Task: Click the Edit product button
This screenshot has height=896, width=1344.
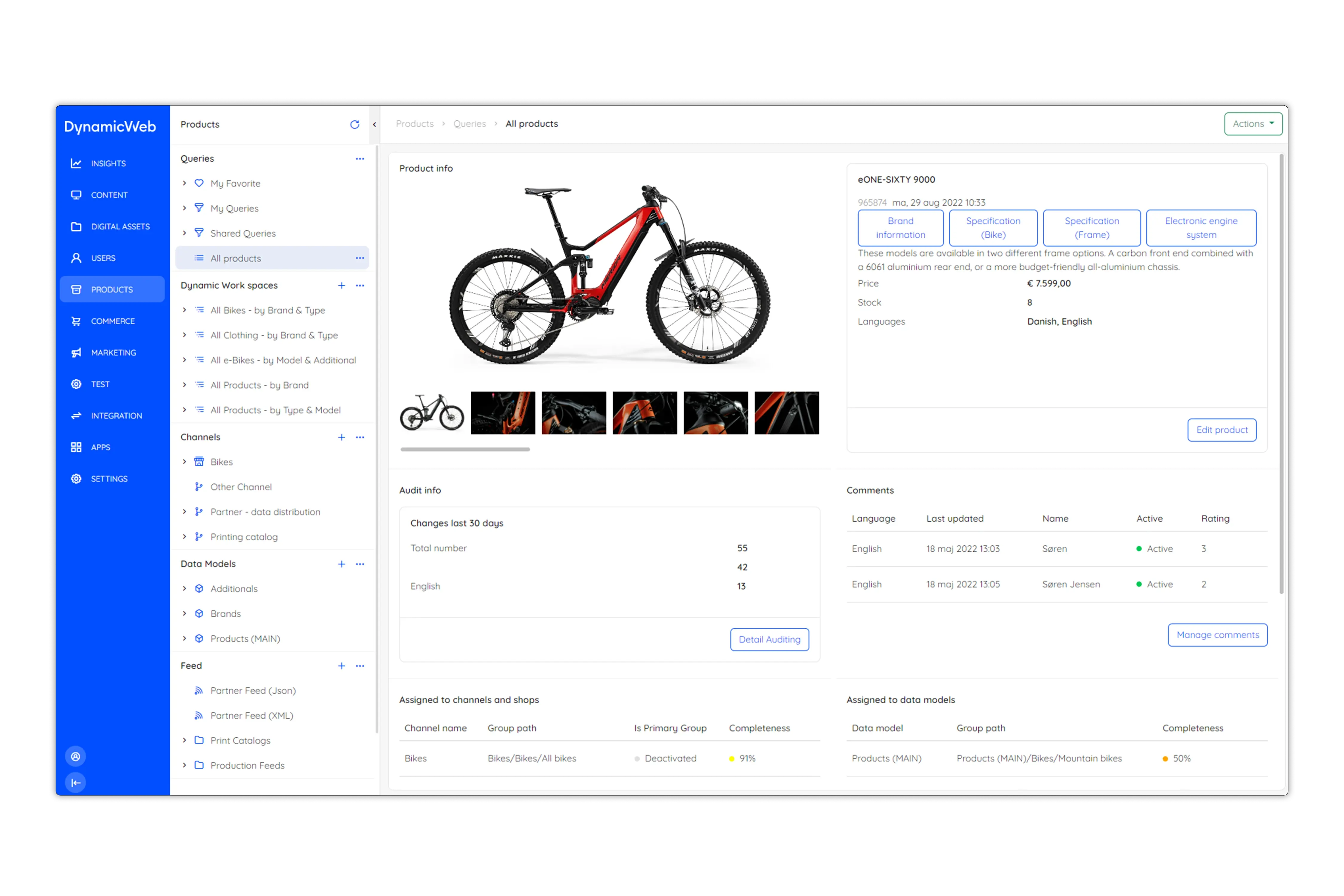Action: click(1222, 430)
